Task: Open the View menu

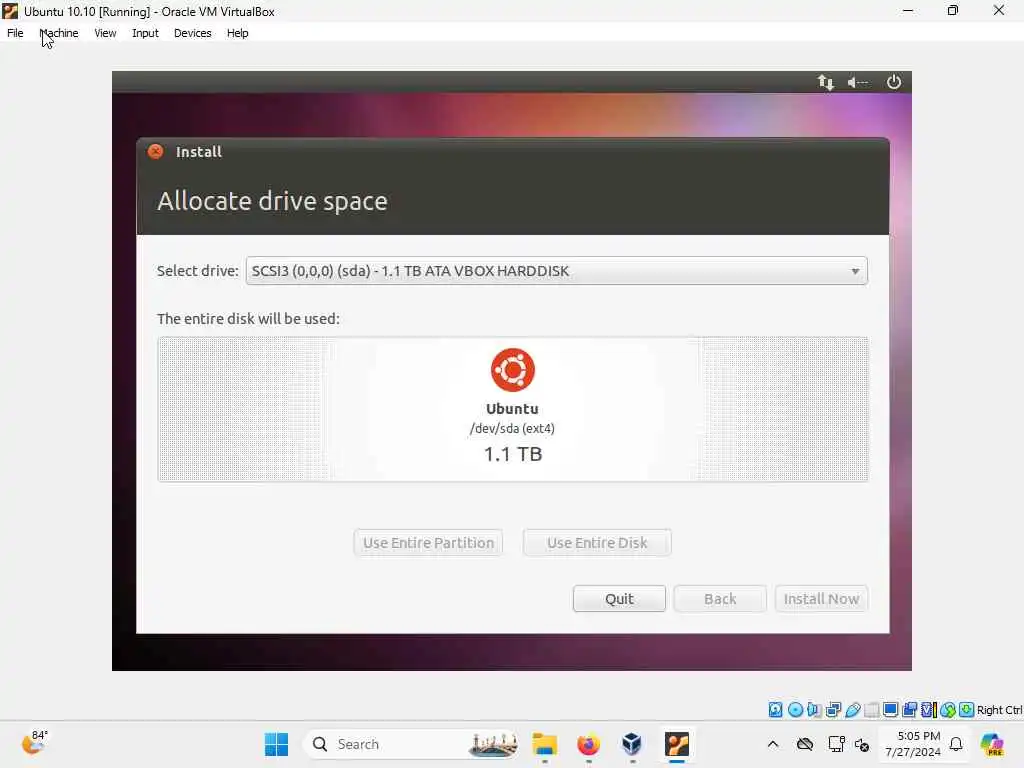Action: (x=105, y=33)
